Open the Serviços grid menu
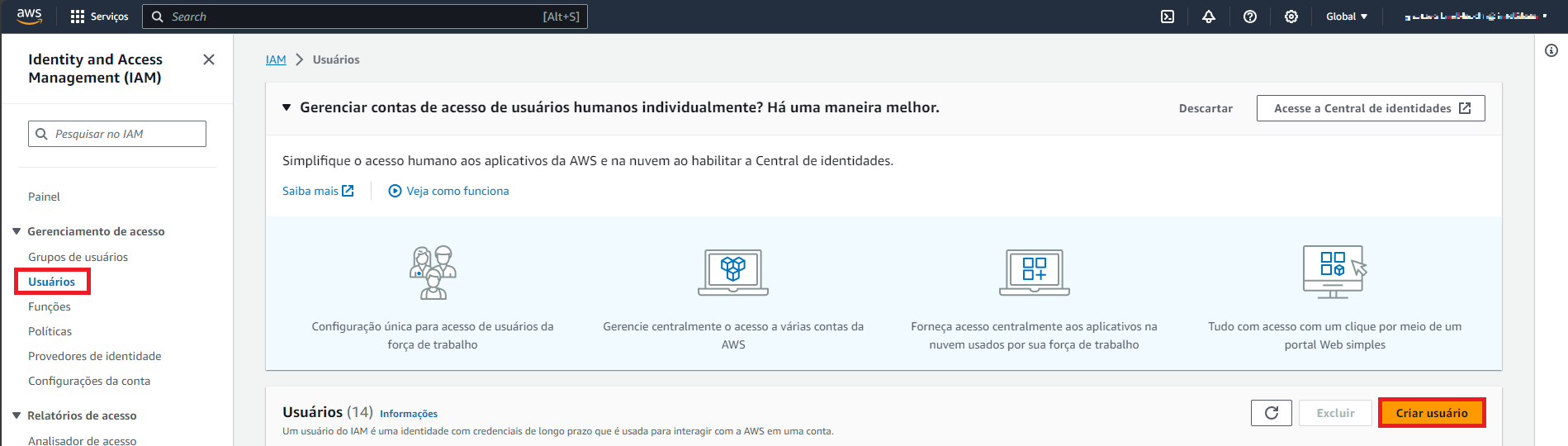Image resolution: width=1568 pixels, height=446 pixels. 99,17
